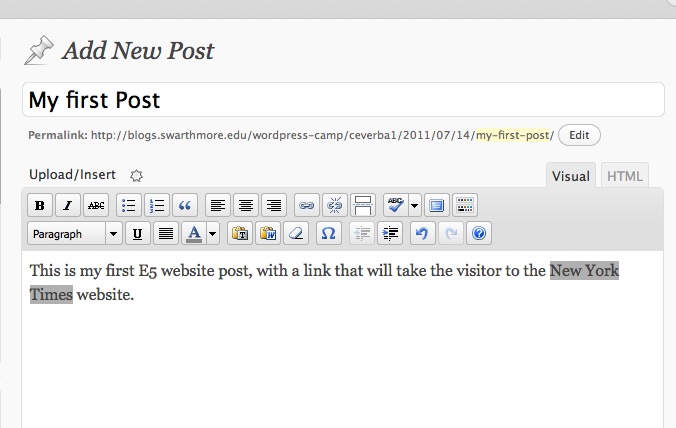The width and height of the screenshot is (676, 428).
Task: Open the Paragraph format dropdown
Action: click(x=75, y=234)
